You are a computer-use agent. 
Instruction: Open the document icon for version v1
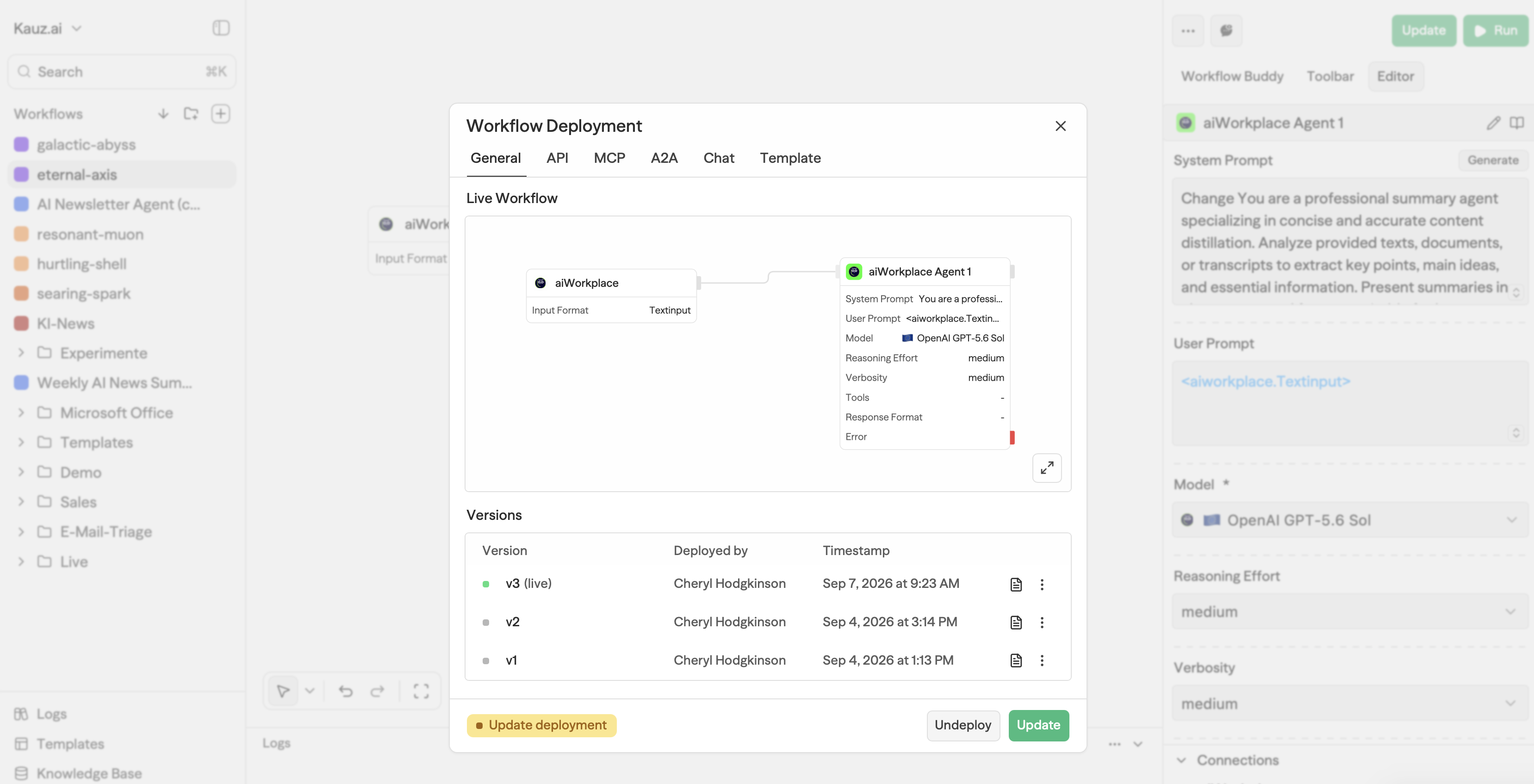pos(1016,660)
